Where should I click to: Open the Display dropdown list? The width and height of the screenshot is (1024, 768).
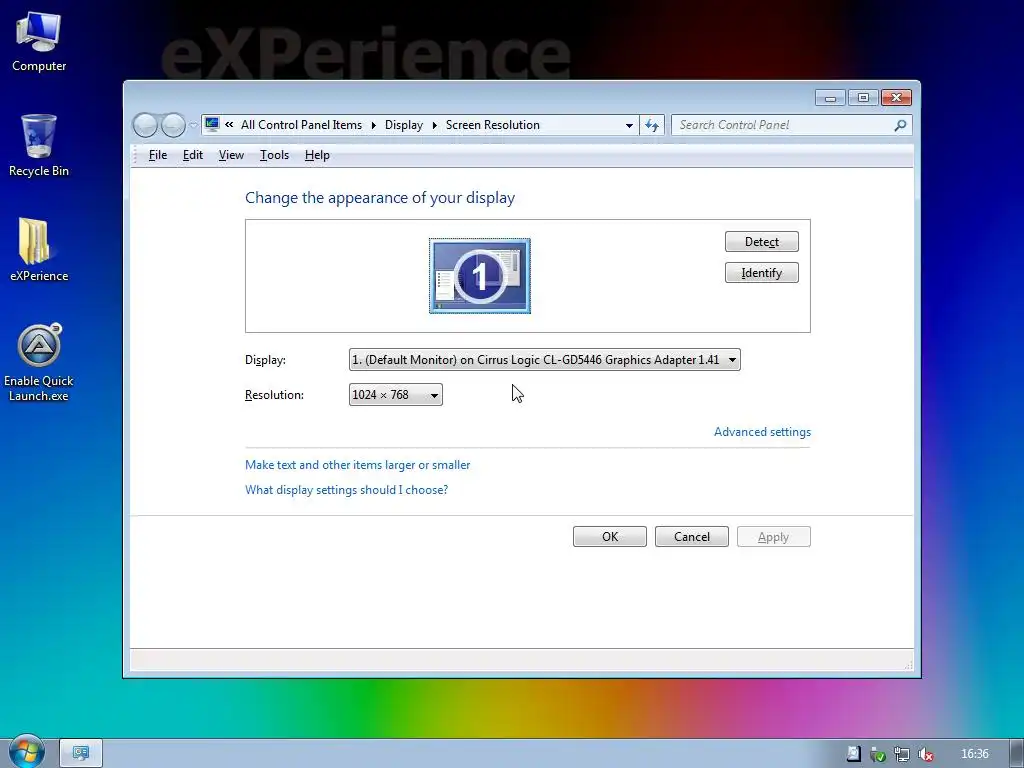[x=545, y=360]
